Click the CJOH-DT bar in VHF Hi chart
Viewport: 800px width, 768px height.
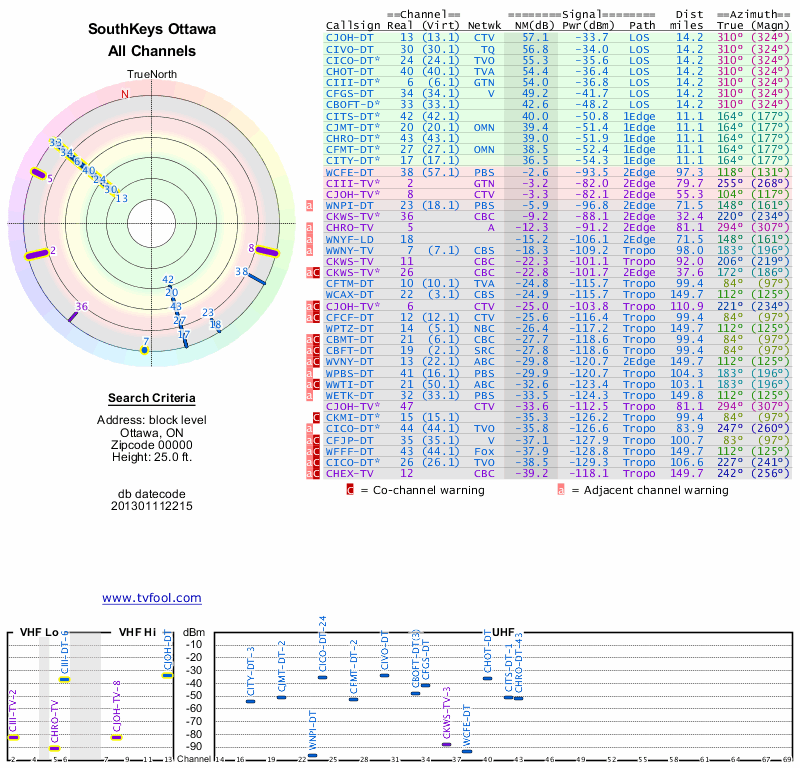tap(168, 675)
